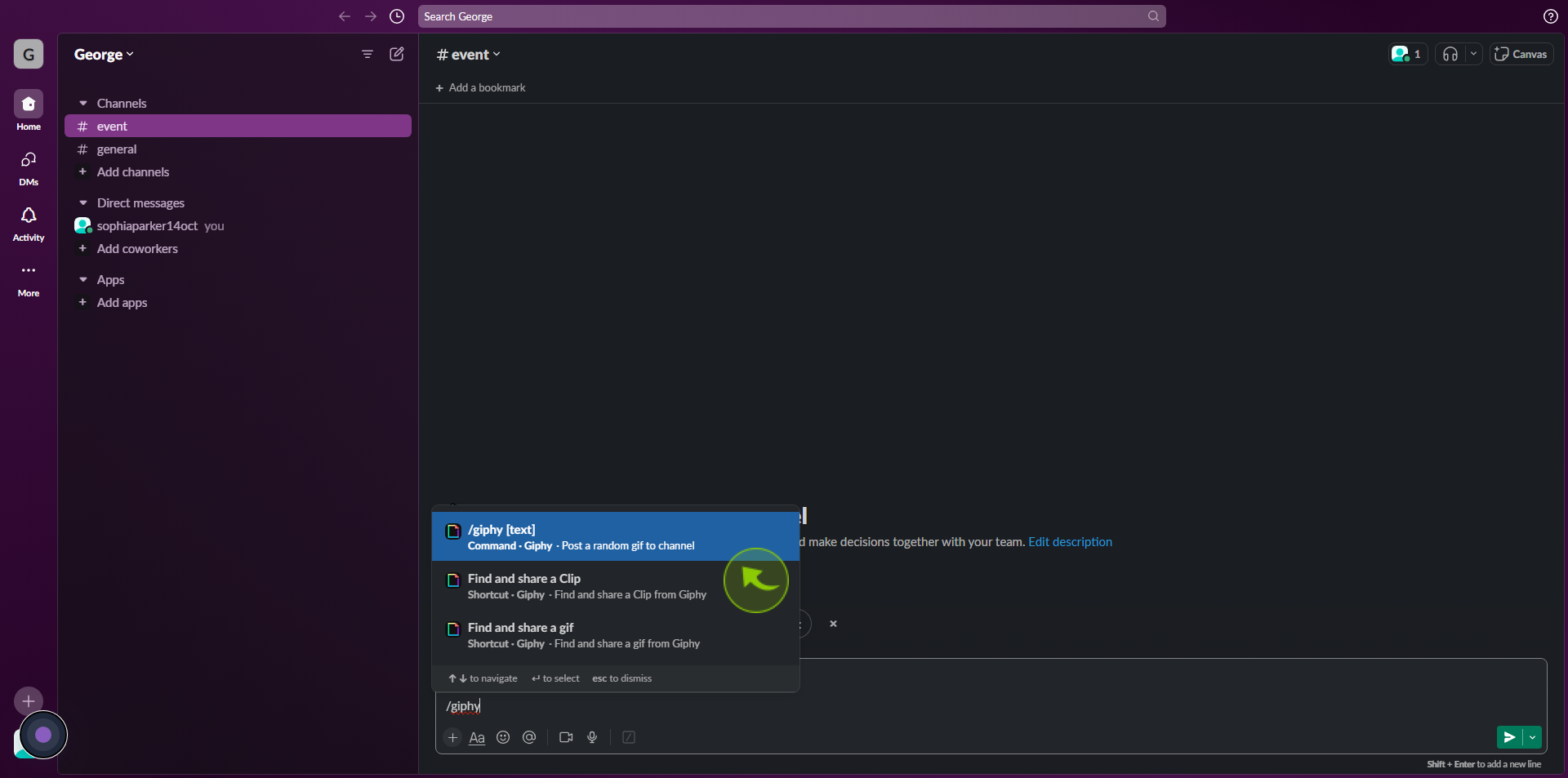Toggle the Aa formatting toolbar
Screen dimensions: 1568x778
(x=477, y=738)
